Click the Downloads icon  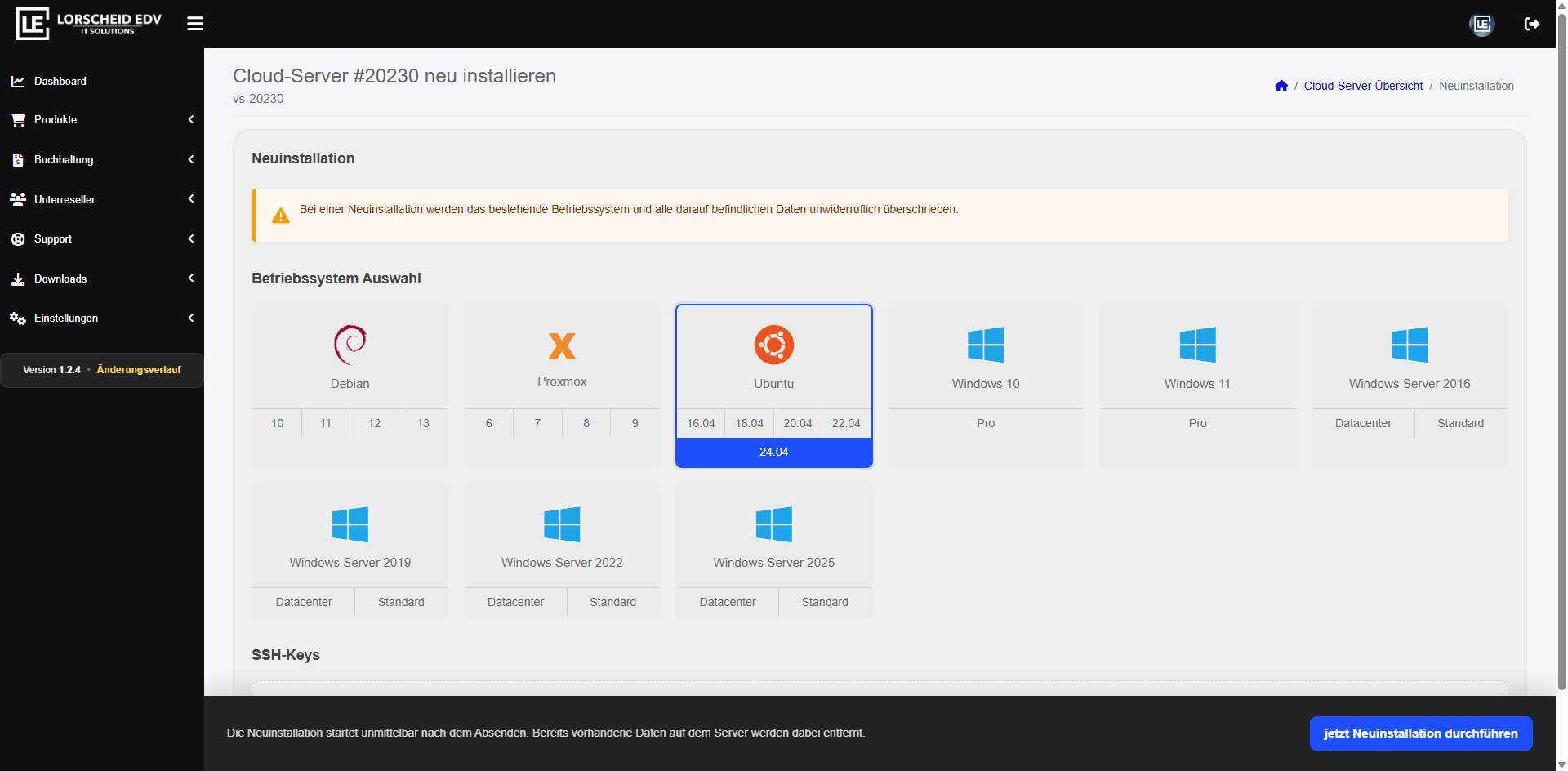click(18, 279)
